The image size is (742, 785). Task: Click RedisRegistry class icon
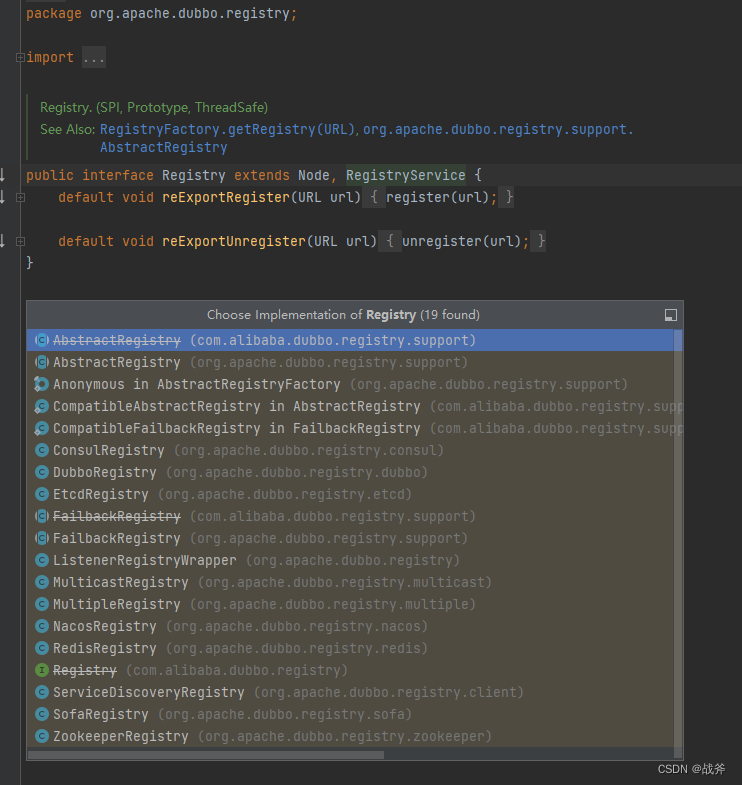[42, 648]
